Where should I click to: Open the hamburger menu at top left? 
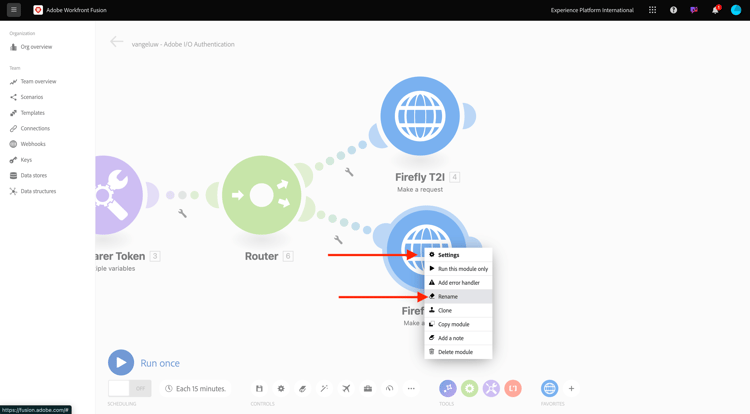[13, 10]
